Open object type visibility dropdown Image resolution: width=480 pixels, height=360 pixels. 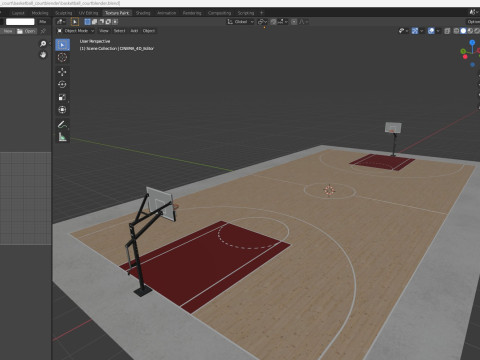point(403,31)
